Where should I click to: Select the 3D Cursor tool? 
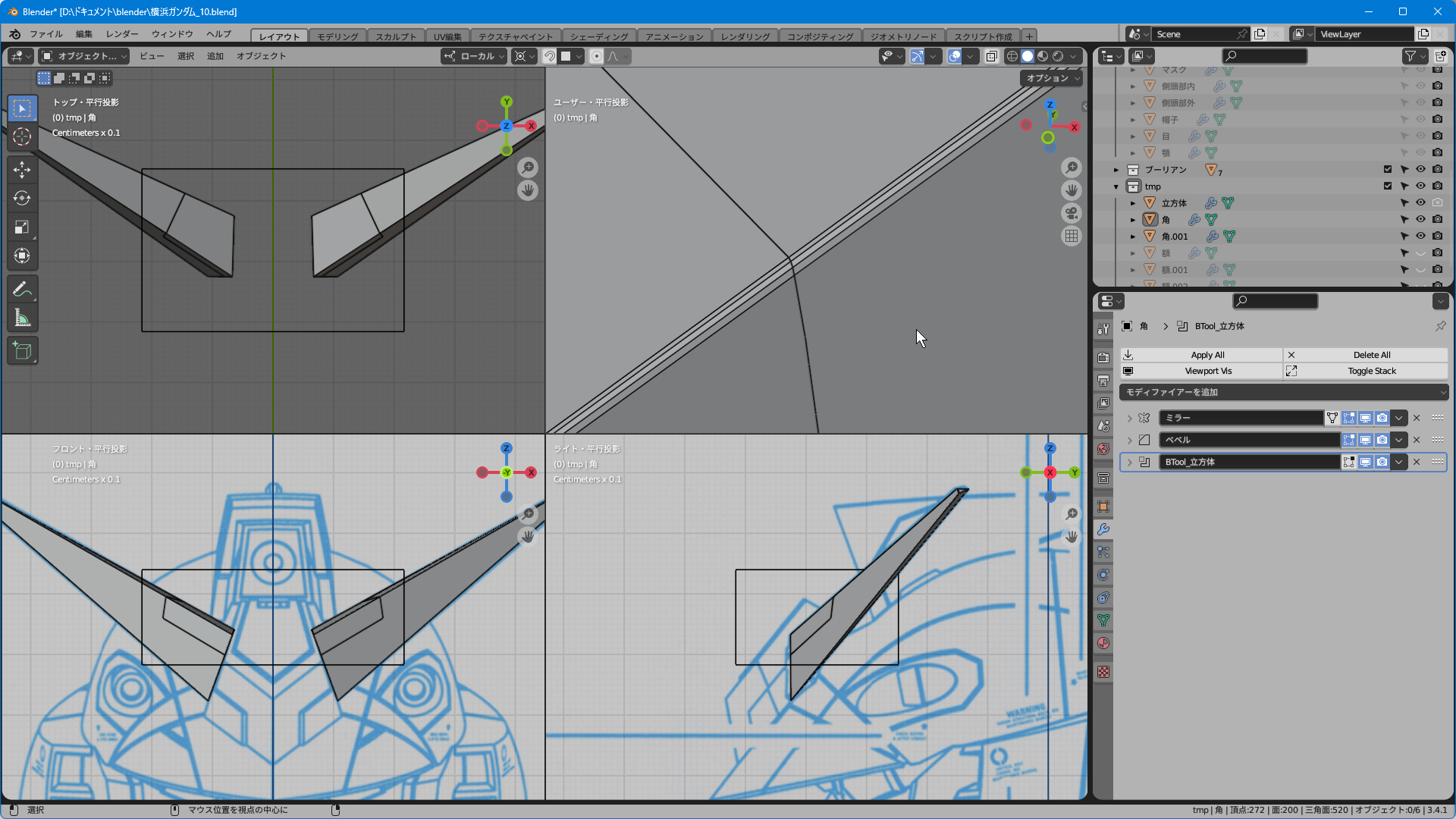point(22,136)
